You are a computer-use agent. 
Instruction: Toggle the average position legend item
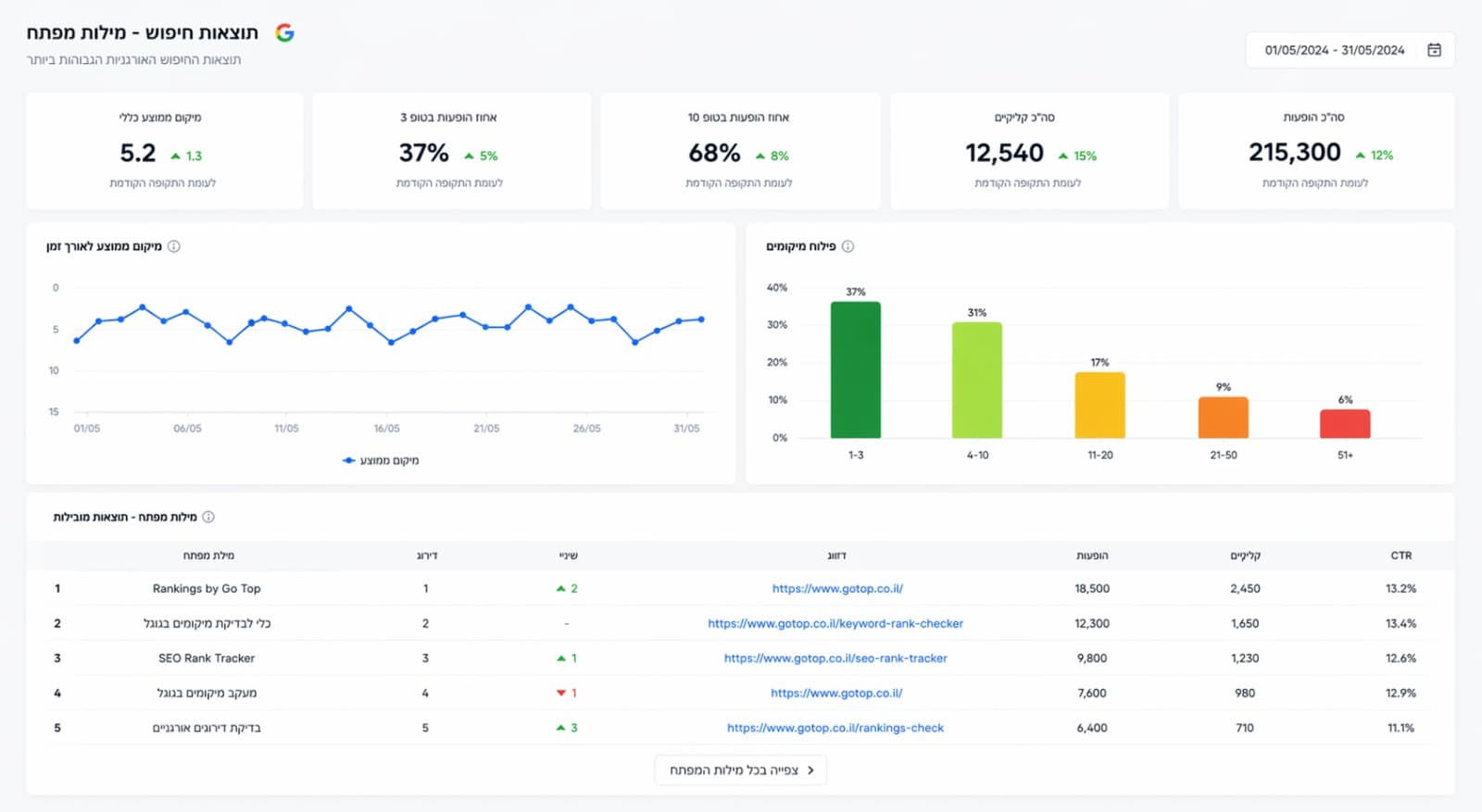381,460
